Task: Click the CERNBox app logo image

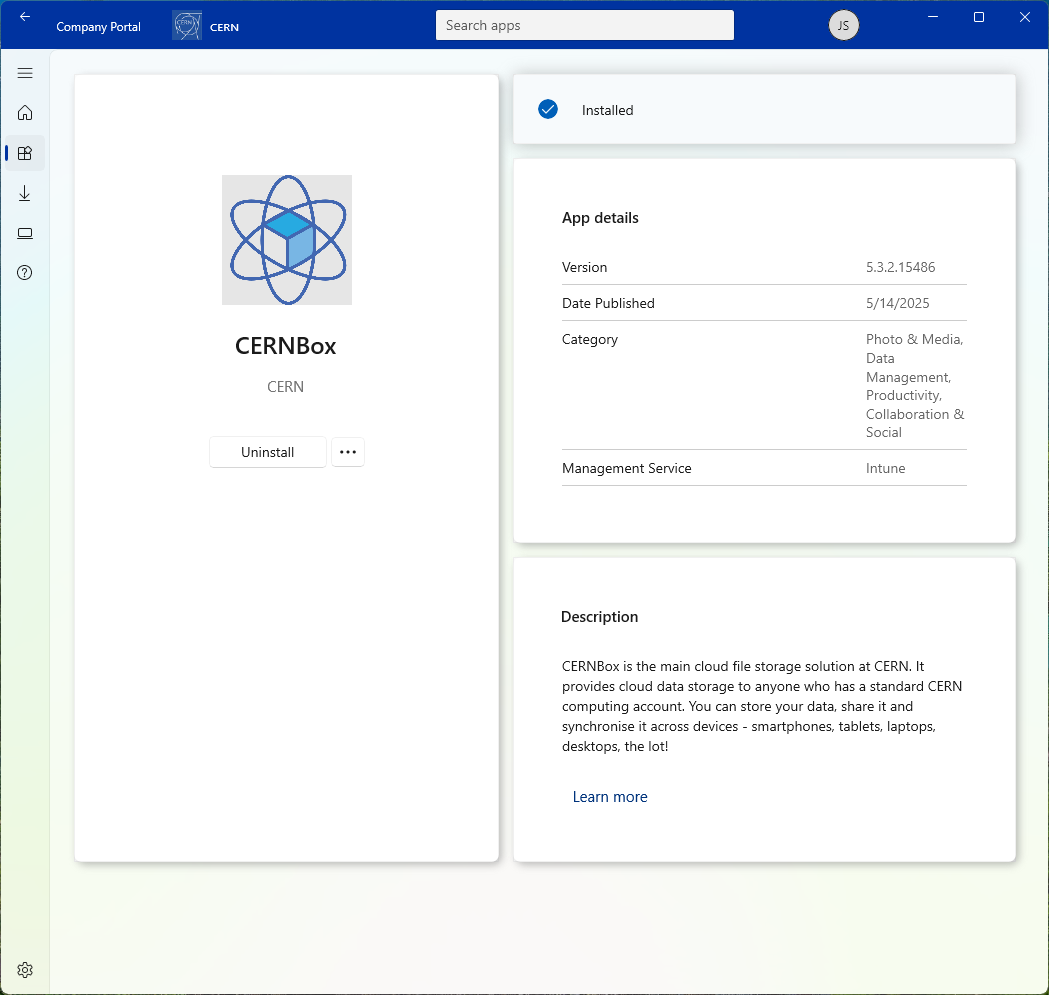Action: point(287,240)
